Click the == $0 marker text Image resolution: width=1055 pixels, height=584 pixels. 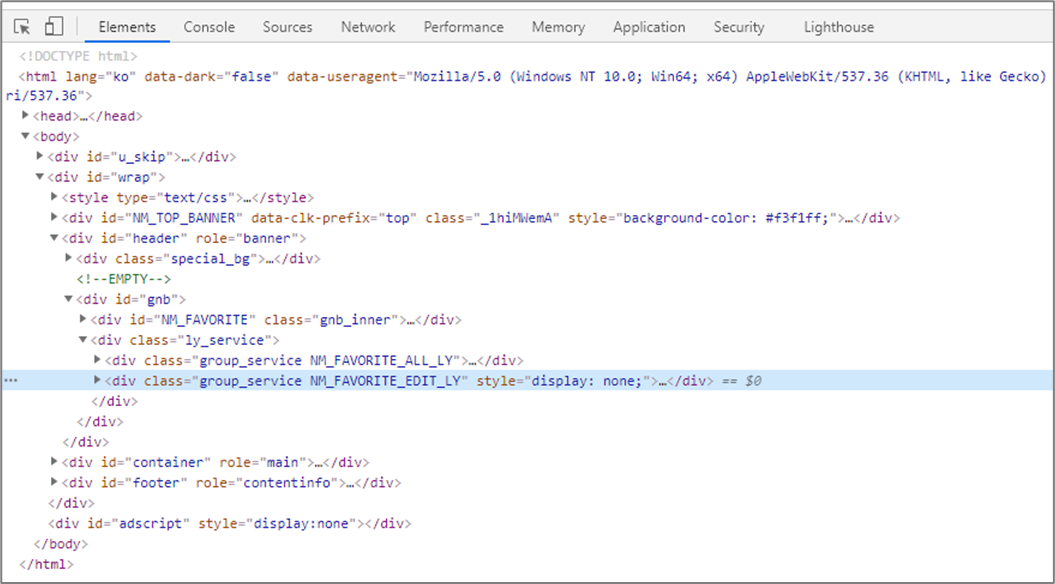[741, 381]
